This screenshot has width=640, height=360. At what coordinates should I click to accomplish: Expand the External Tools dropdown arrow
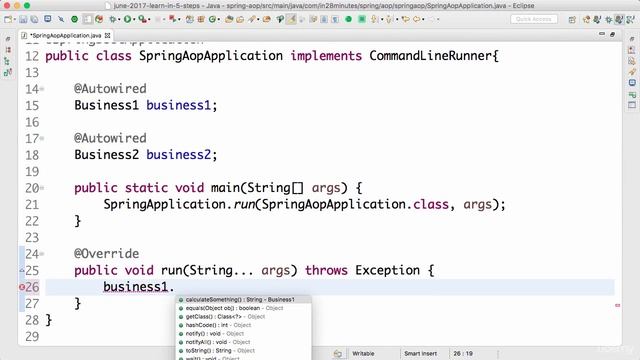149,20
